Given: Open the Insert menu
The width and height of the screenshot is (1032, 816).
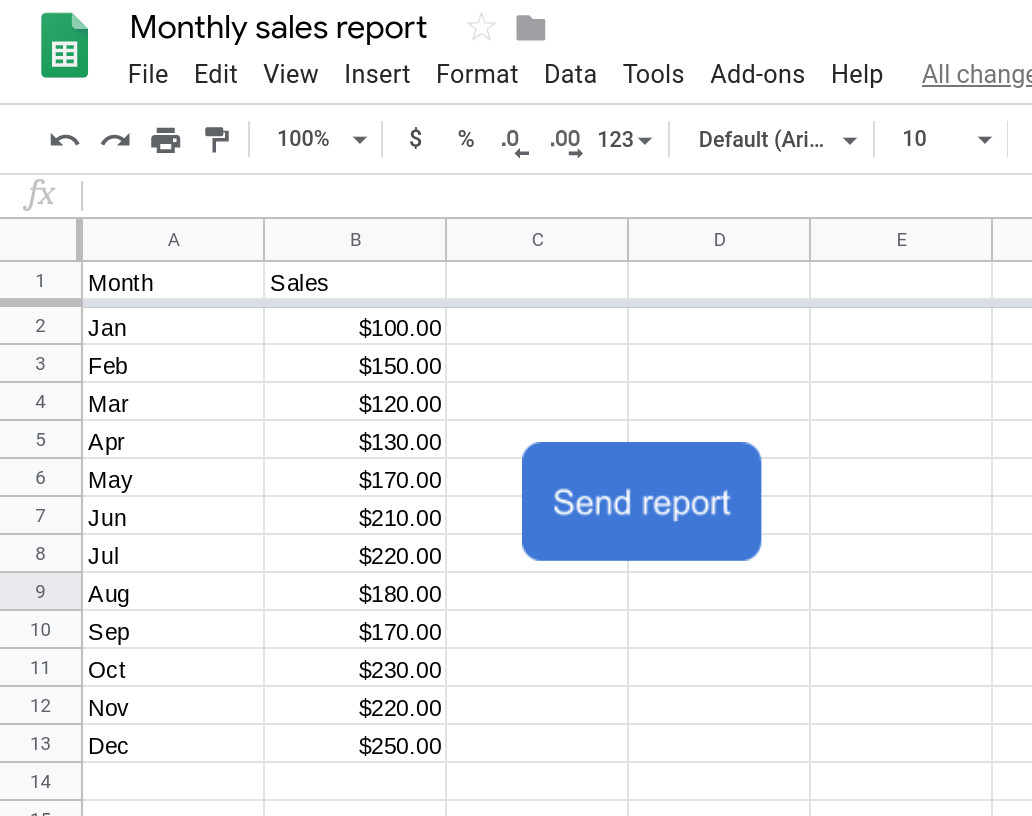Looking at the screenshot, I should click(377, 74).
